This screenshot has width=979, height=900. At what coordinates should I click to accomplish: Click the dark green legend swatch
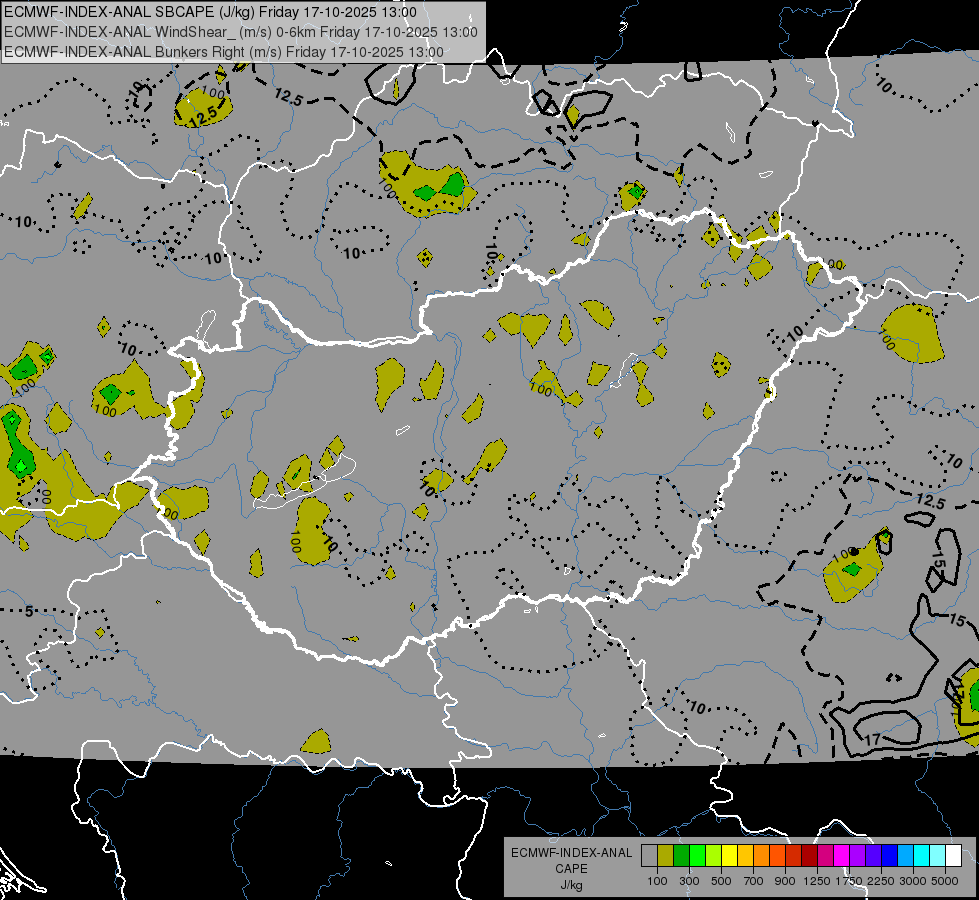click(681, 856)
